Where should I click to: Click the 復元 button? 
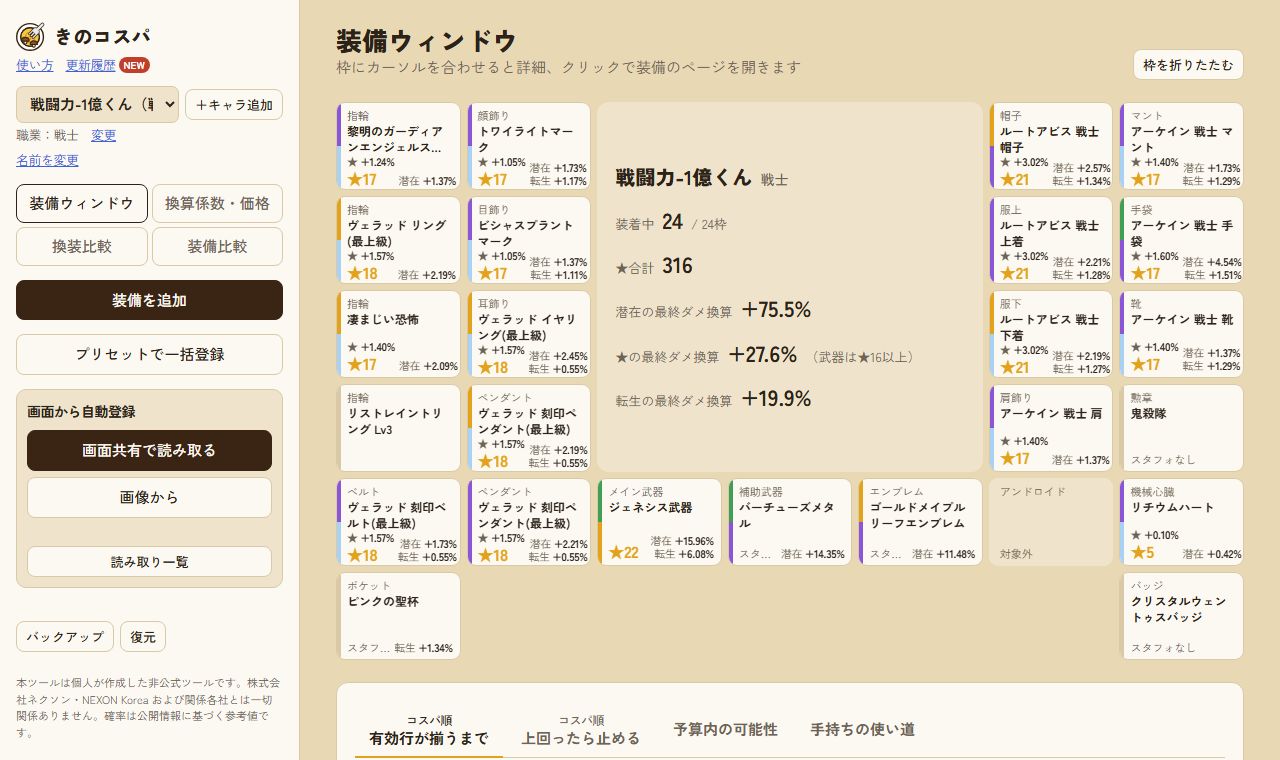[x=143, y=636]
